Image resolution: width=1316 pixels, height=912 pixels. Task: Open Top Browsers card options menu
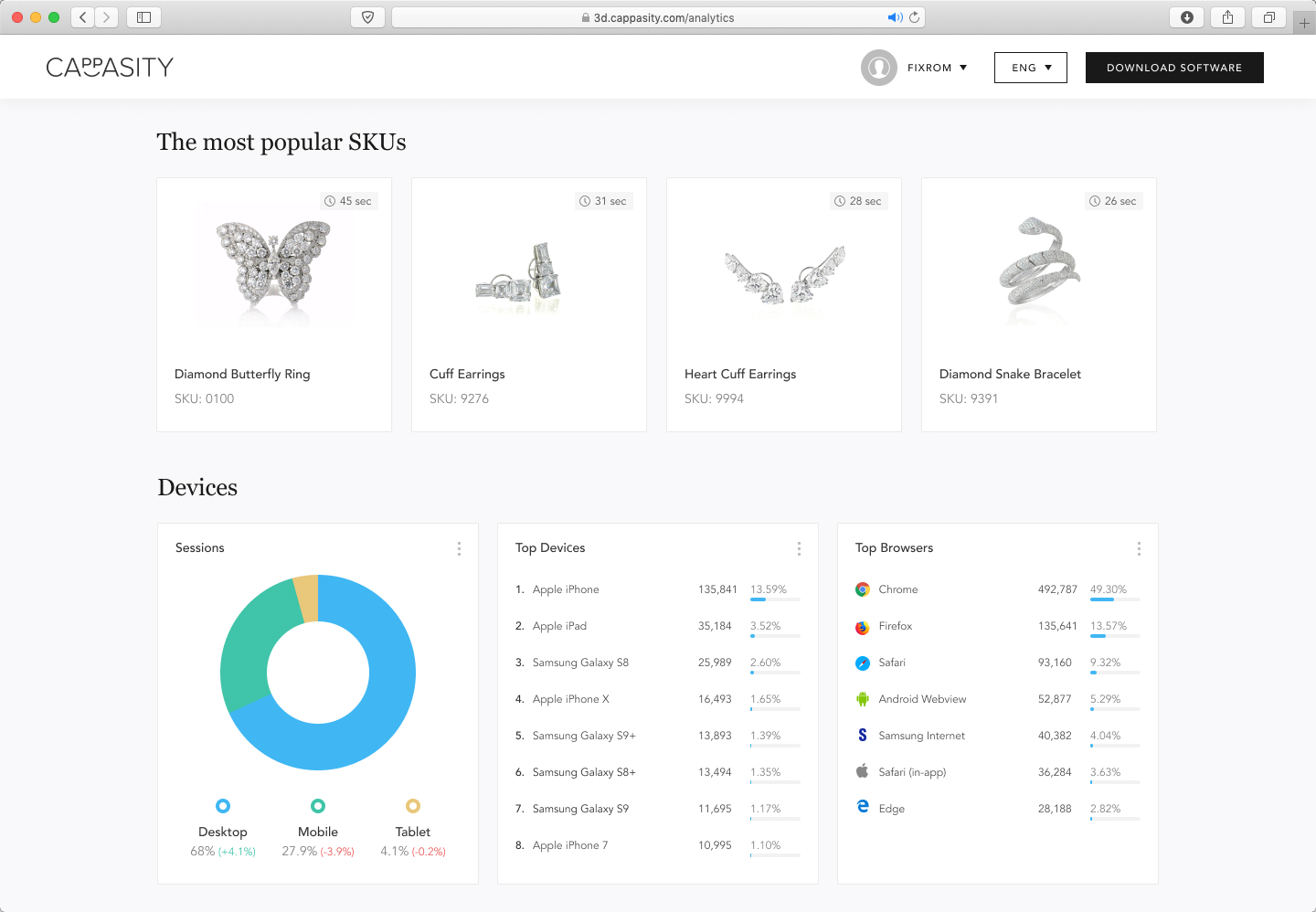tap(1139, 548)
